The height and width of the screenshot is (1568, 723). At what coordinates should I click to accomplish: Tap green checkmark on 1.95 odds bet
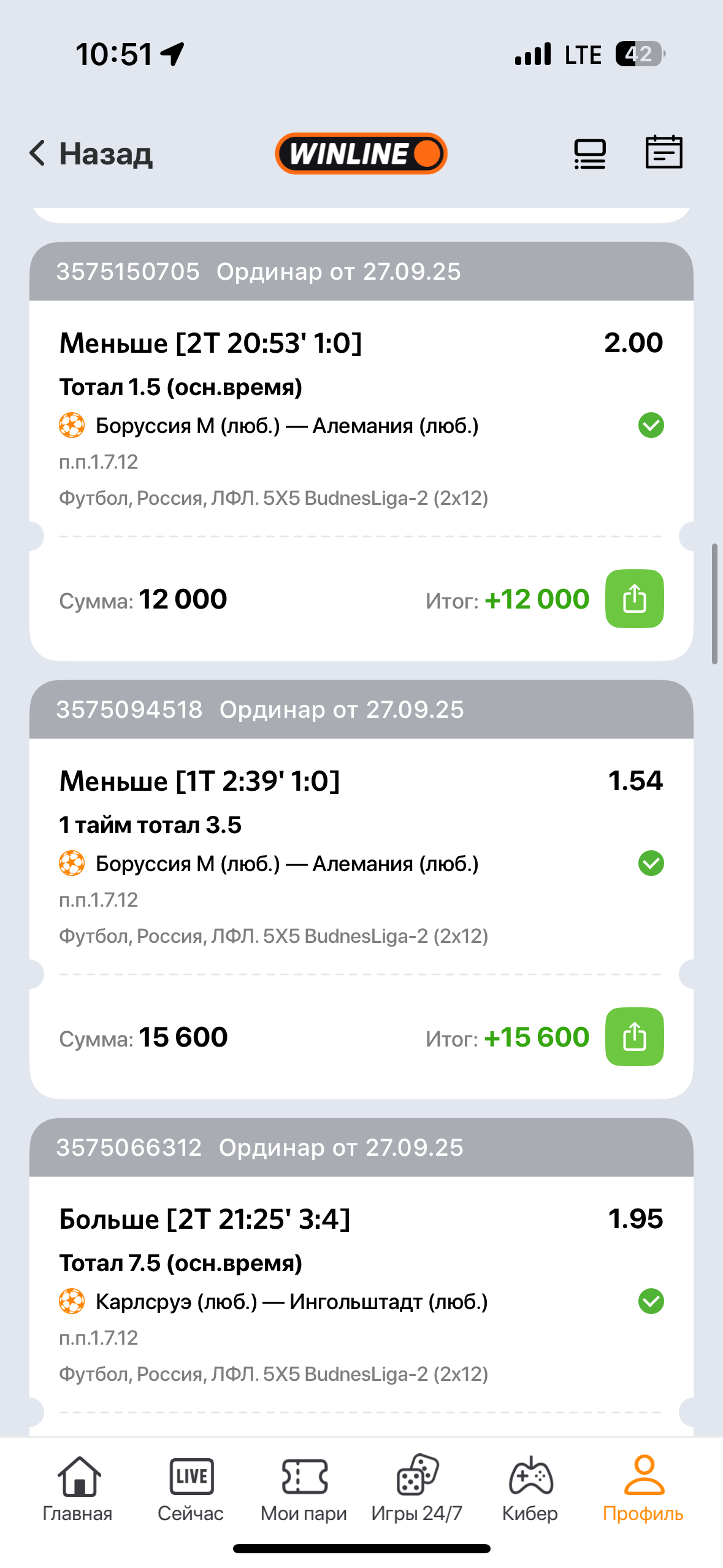[x=651, y=1301]
